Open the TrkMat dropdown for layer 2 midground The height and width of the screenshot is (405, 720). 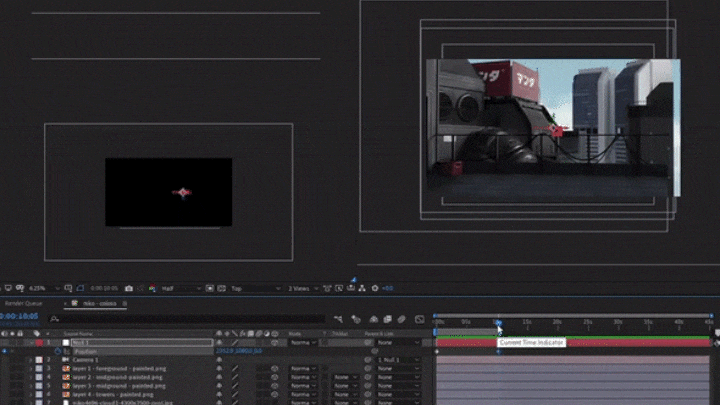click(x=345, y=377)
